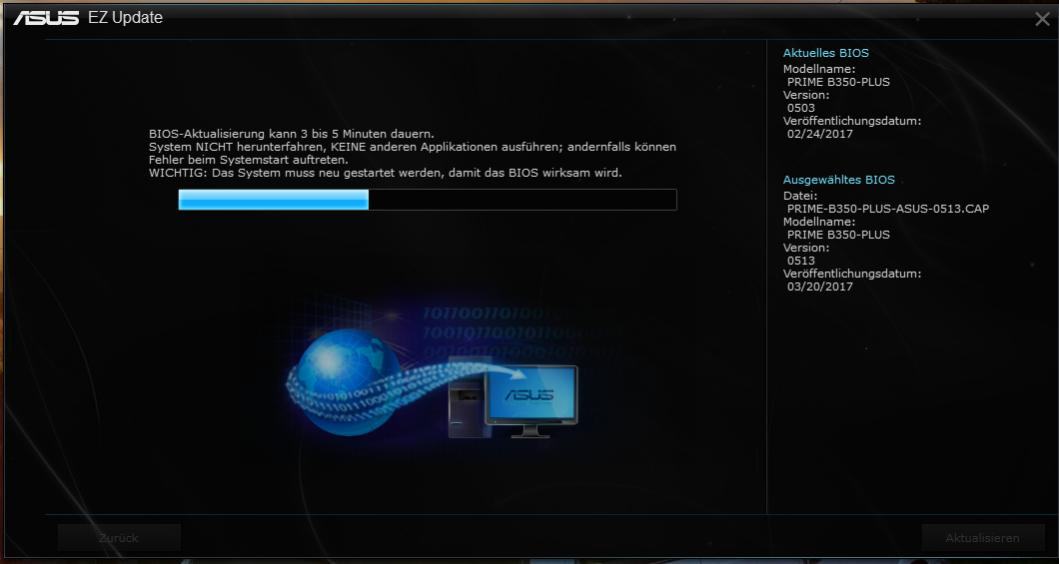This screenshot has width=1059, height=564.
Task: Click the PC tower in the illustration
Action: tap(468, 397)
